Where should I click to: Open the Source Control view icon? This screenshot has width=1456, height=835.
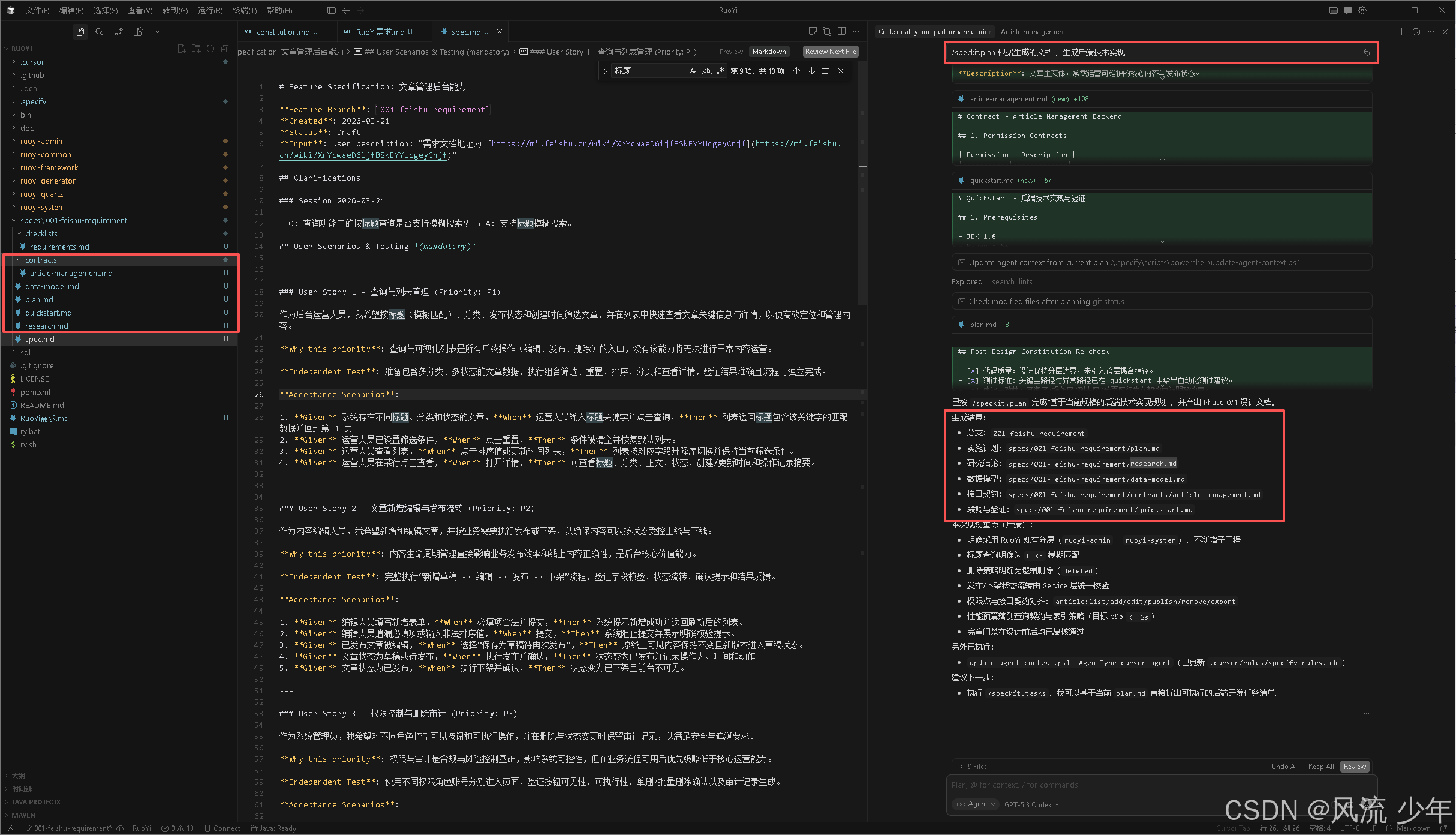[119, 32]
